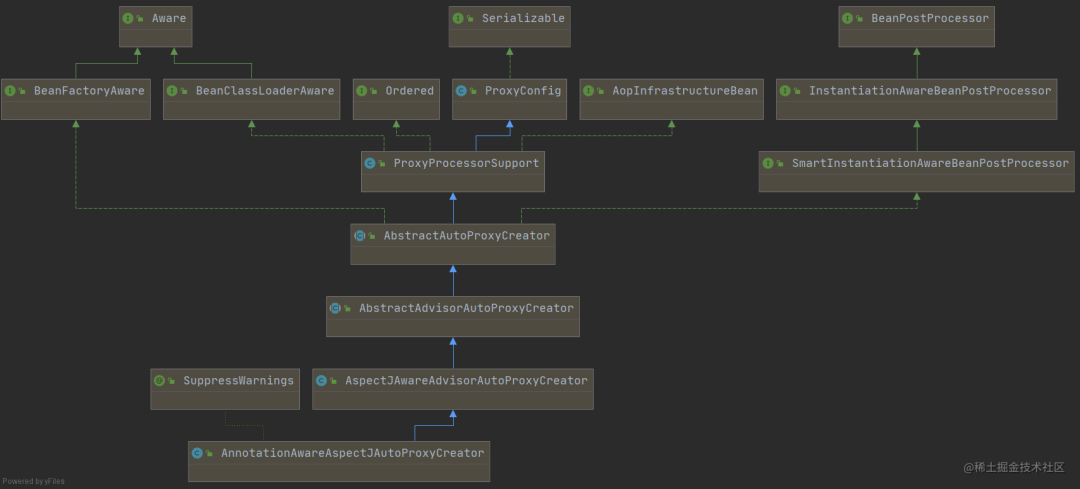Select the InstantiationAwareBeanPostProcessor node
The image size is (1080, 489).
[x=916, y=98]
